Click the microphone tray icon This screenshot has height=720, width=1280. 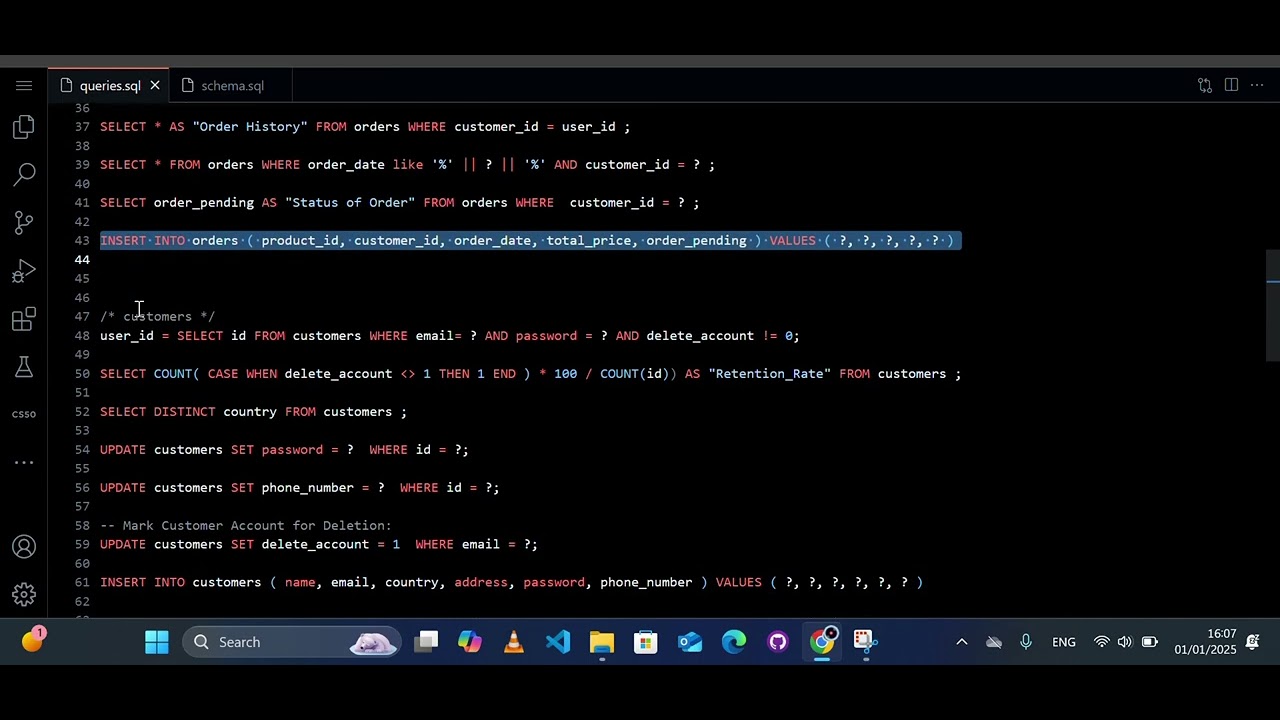1026,642
